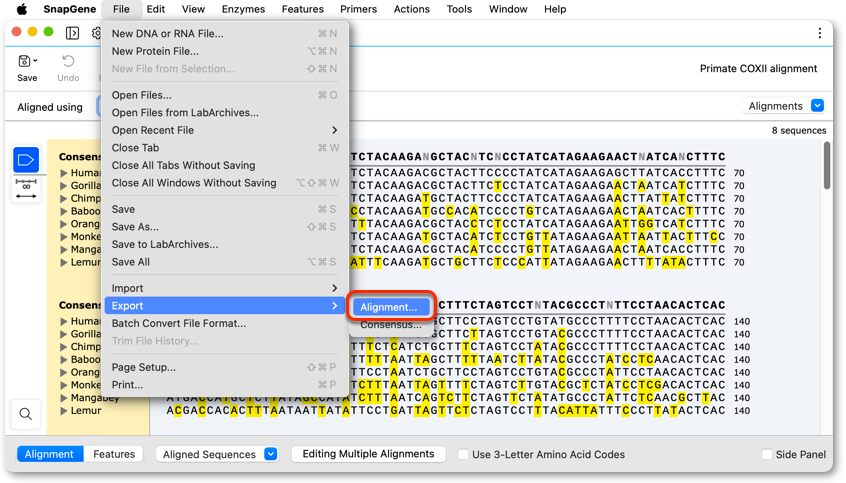Switch to the Features tab
Viewport: 846px width, 483px height.
(114, 454)
